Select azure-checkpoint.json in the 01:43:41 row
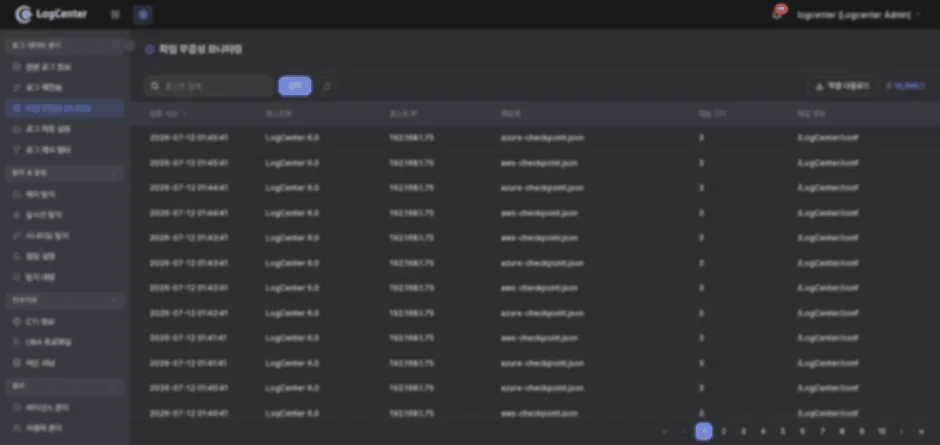This screenshot has height=445, width=940. 542,263
